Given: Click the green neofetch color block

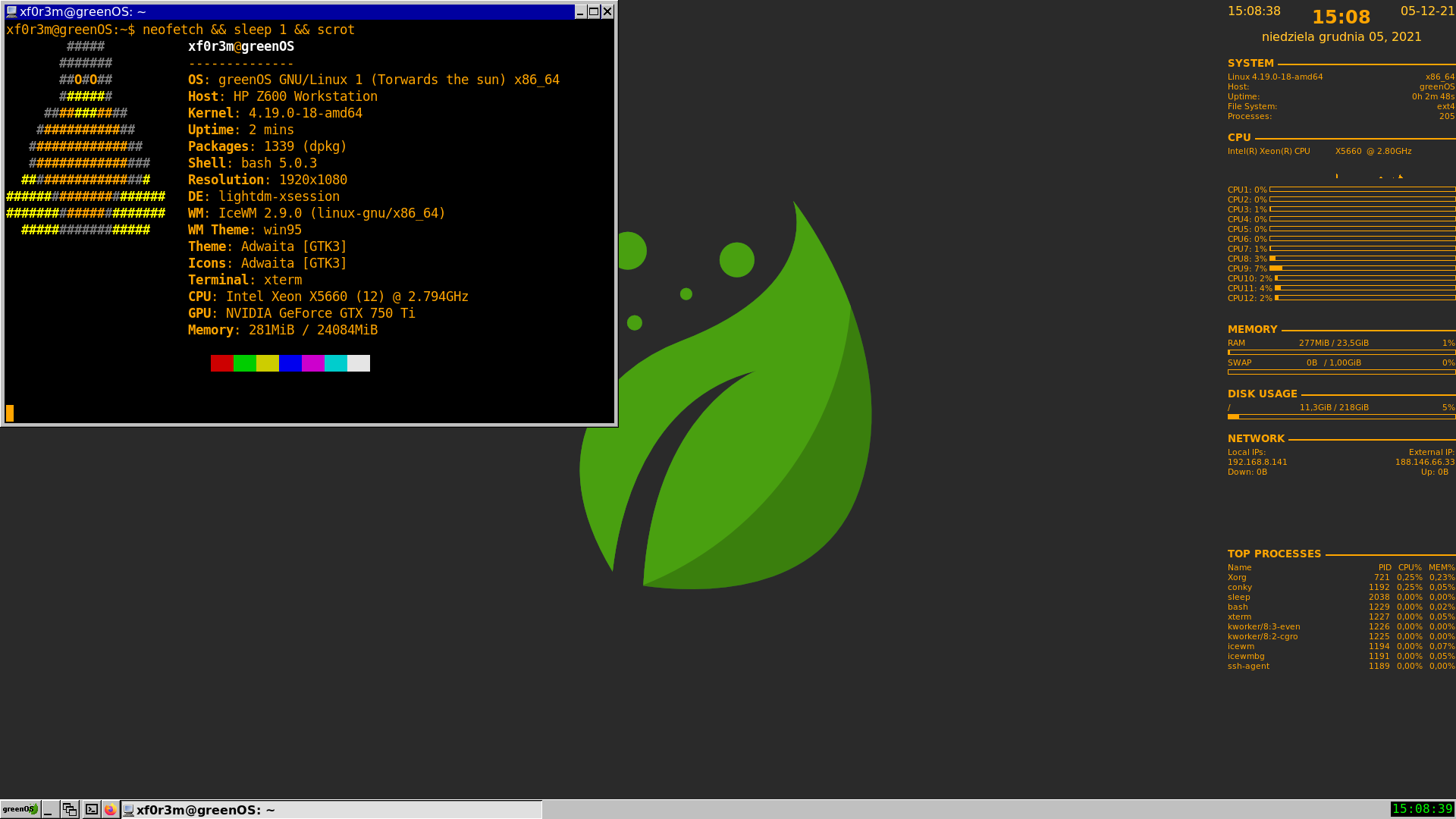Looking at the screenshot, I should [x=244, y=363].
